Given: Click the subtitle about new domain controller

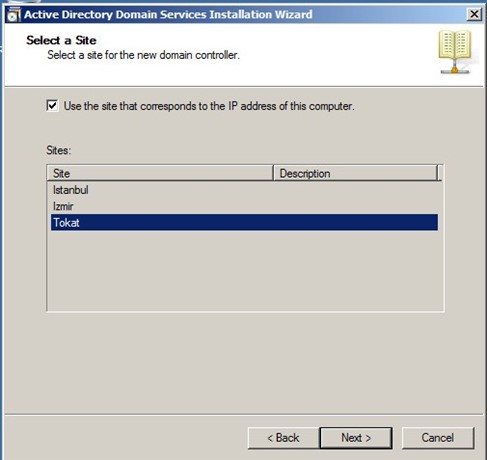Looking at the screenshot, I should pyautogui.click(x=143, y=55).
